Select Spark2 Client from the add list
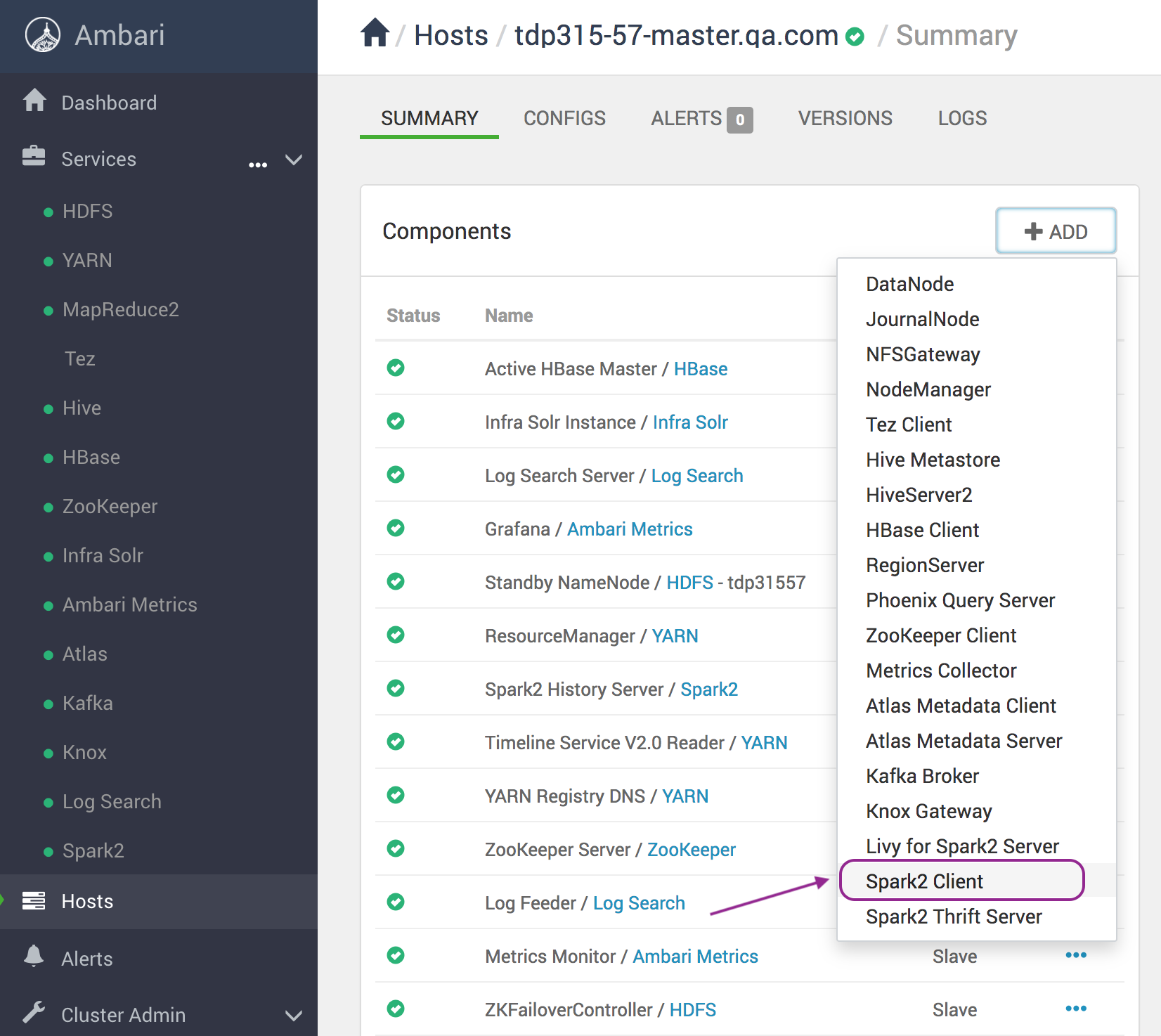Viewport: 1161px width, 1036px height. pos(924,881)
